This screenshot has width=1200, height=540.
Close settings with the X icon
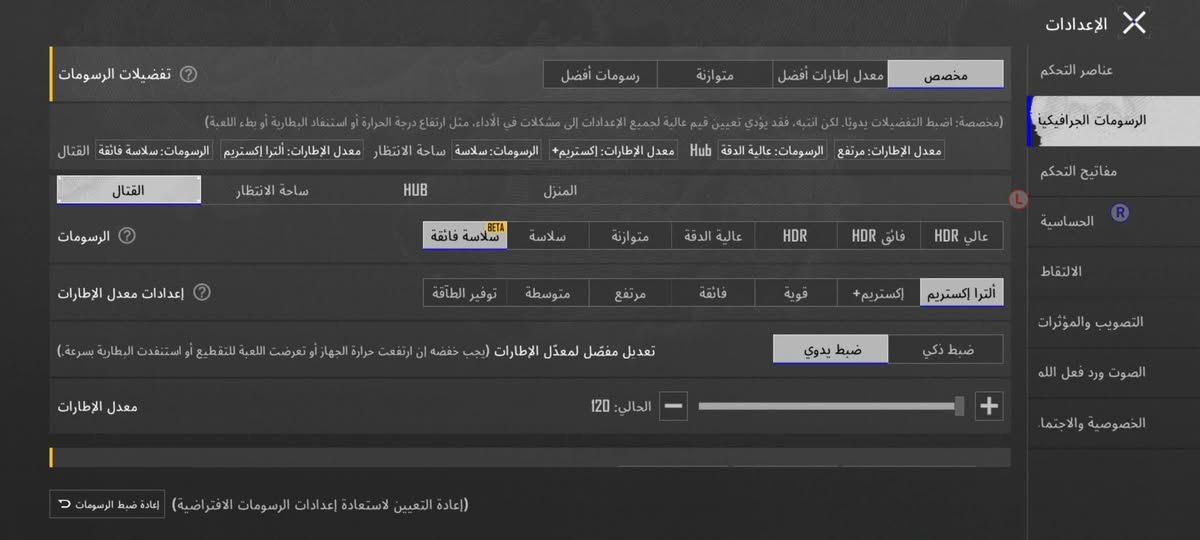(x=1134, y=23)
